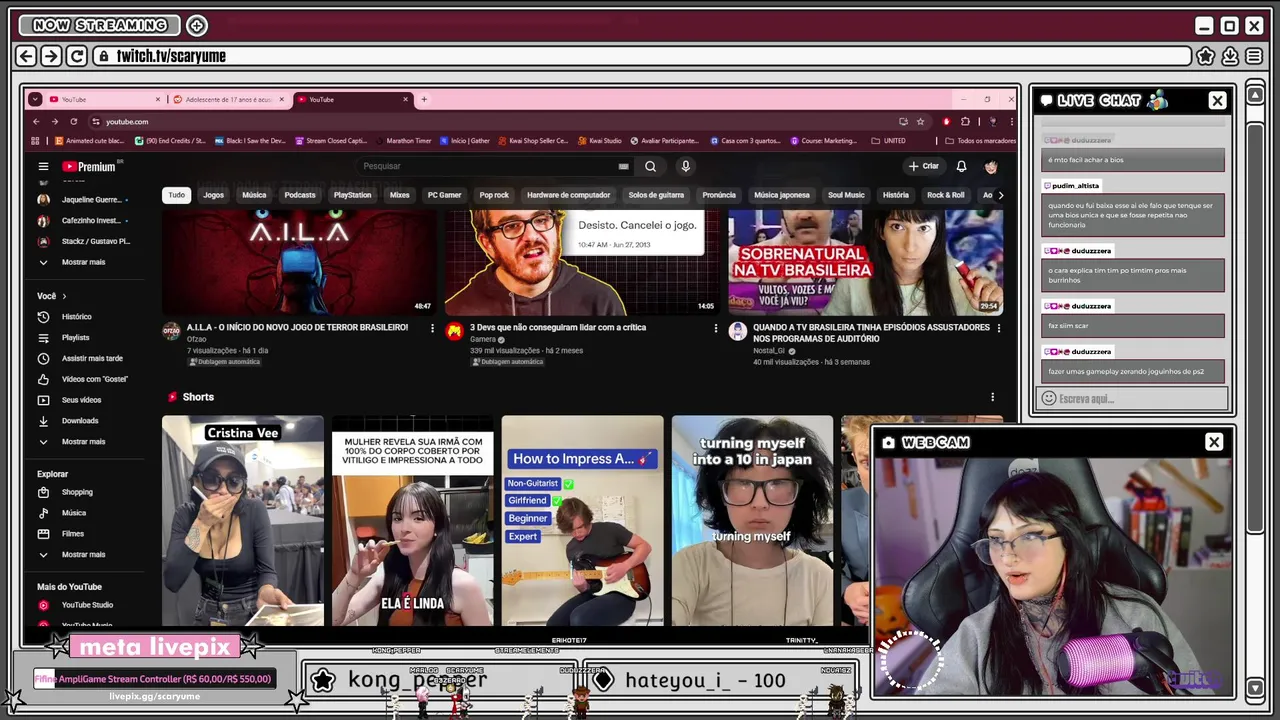Show next category chips with the right arrow

pos(1000,195)
